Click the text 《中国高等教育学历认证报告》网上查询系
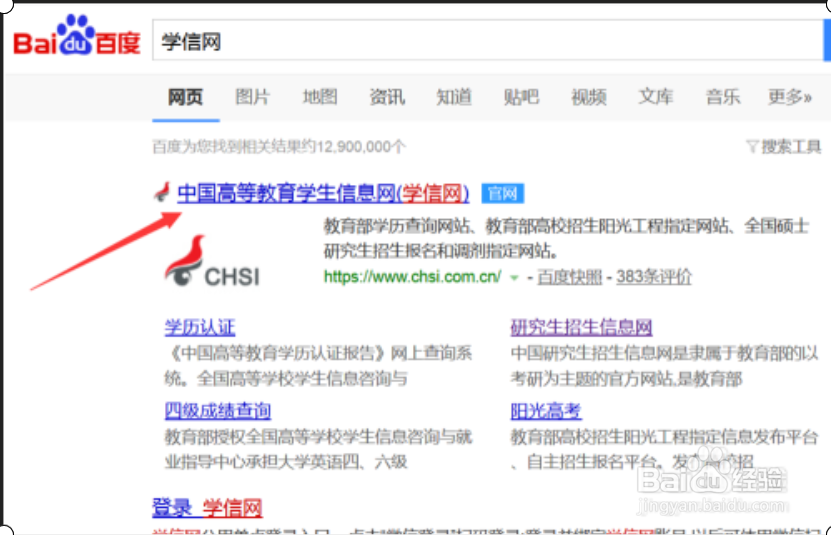 coord(318,353)
